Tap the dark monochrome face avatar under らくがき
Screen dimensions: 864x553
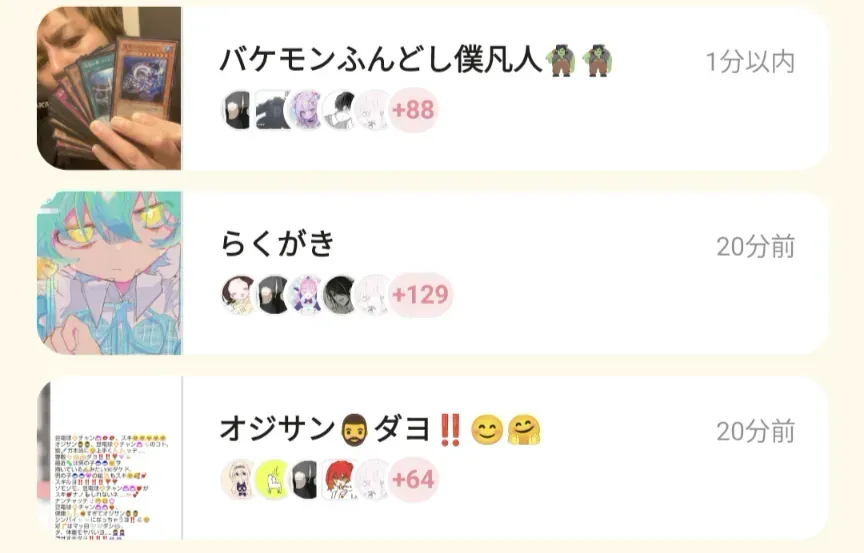338,295
